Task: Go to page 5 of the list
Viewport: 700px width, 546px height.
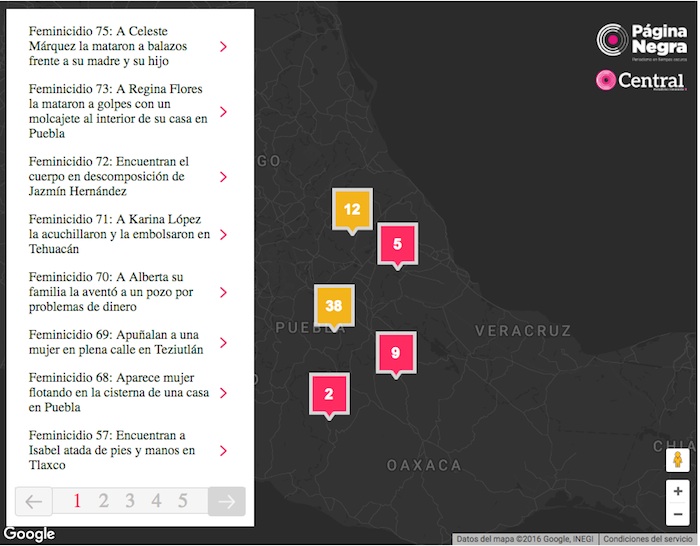Action: click(183, 501)
